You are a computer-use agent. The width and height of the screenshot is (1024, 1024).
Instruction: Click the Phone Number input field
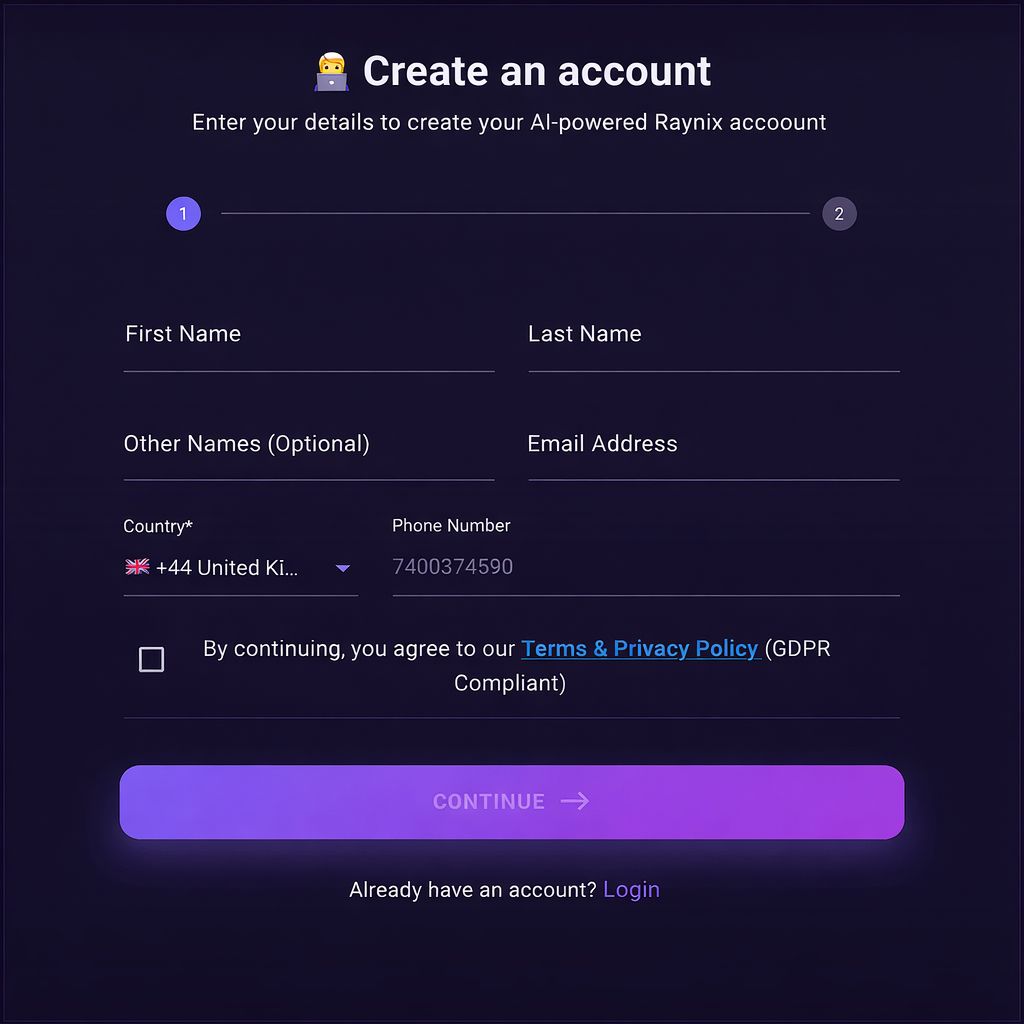click(x=645, y=567)
